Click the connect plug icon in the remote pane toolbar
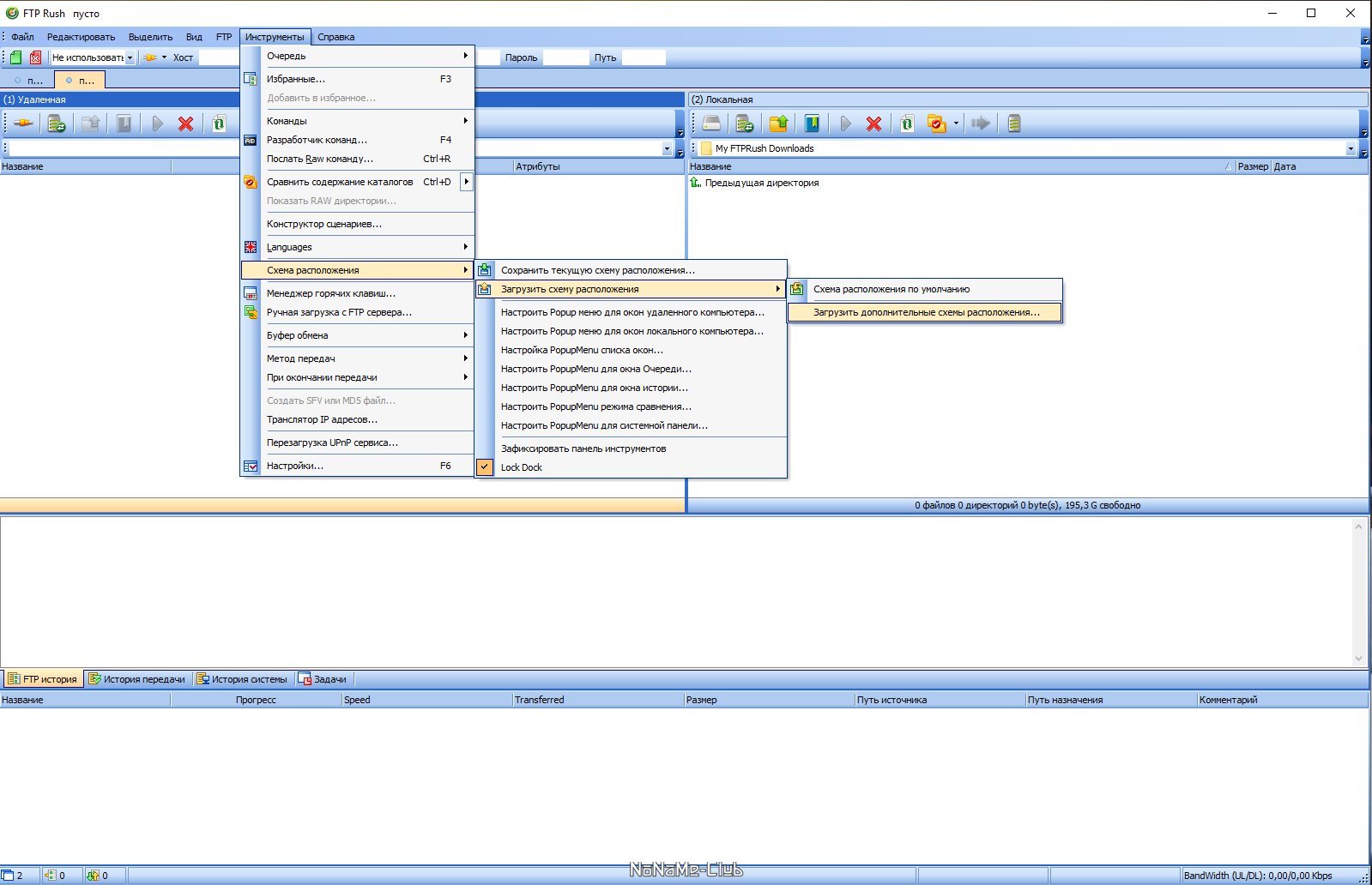This screenshot has height=885, width=1372. point(24,123)
